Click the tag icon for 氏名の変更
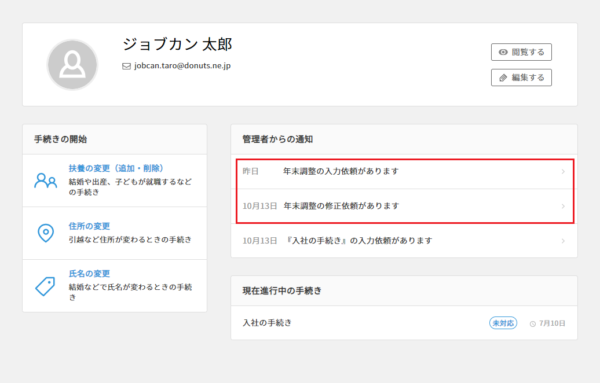The width and height of the screenshot is (600, 383). (45, 286)
